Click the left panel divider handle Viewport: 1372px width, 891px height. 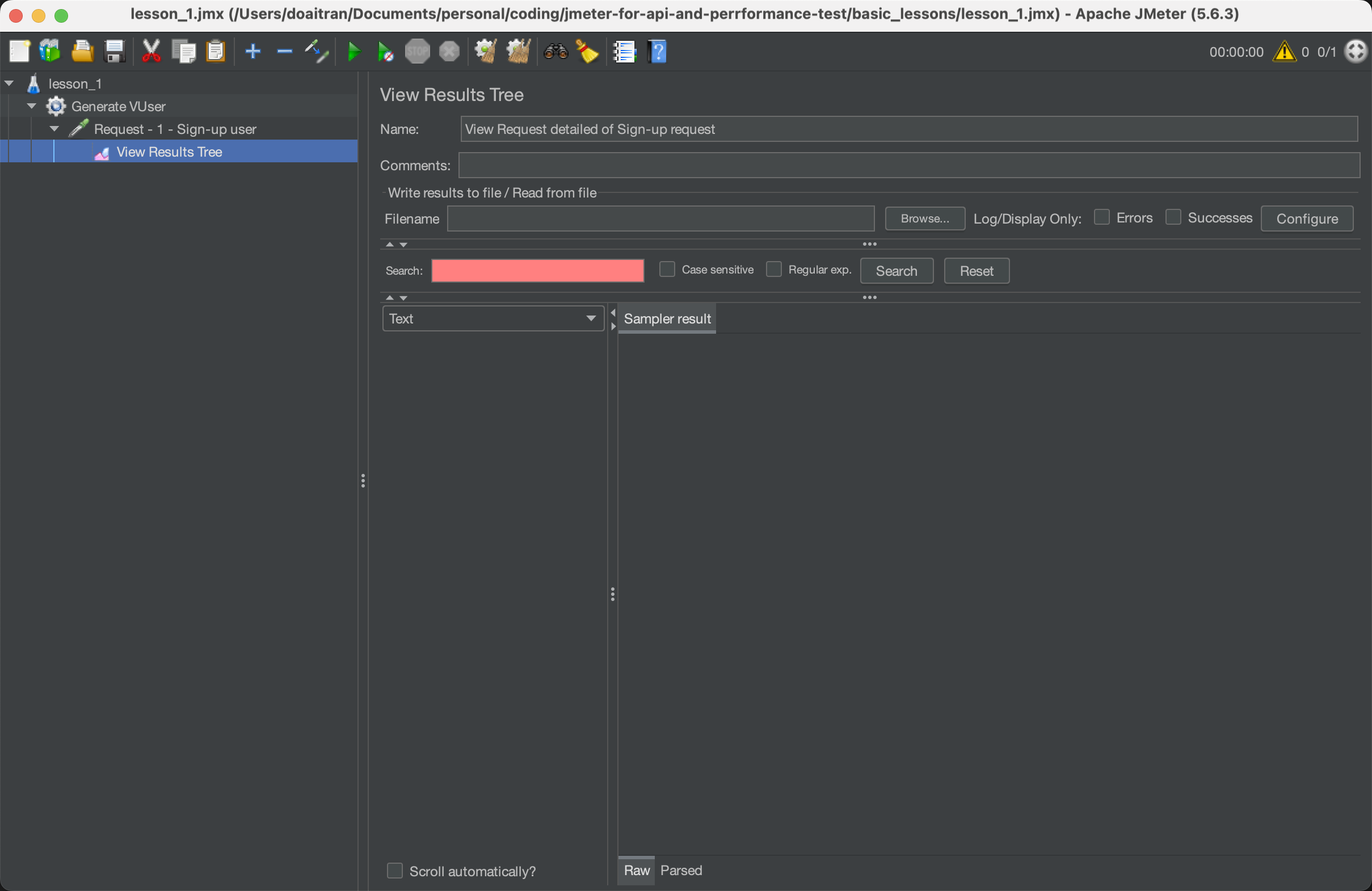click(363, 480)
